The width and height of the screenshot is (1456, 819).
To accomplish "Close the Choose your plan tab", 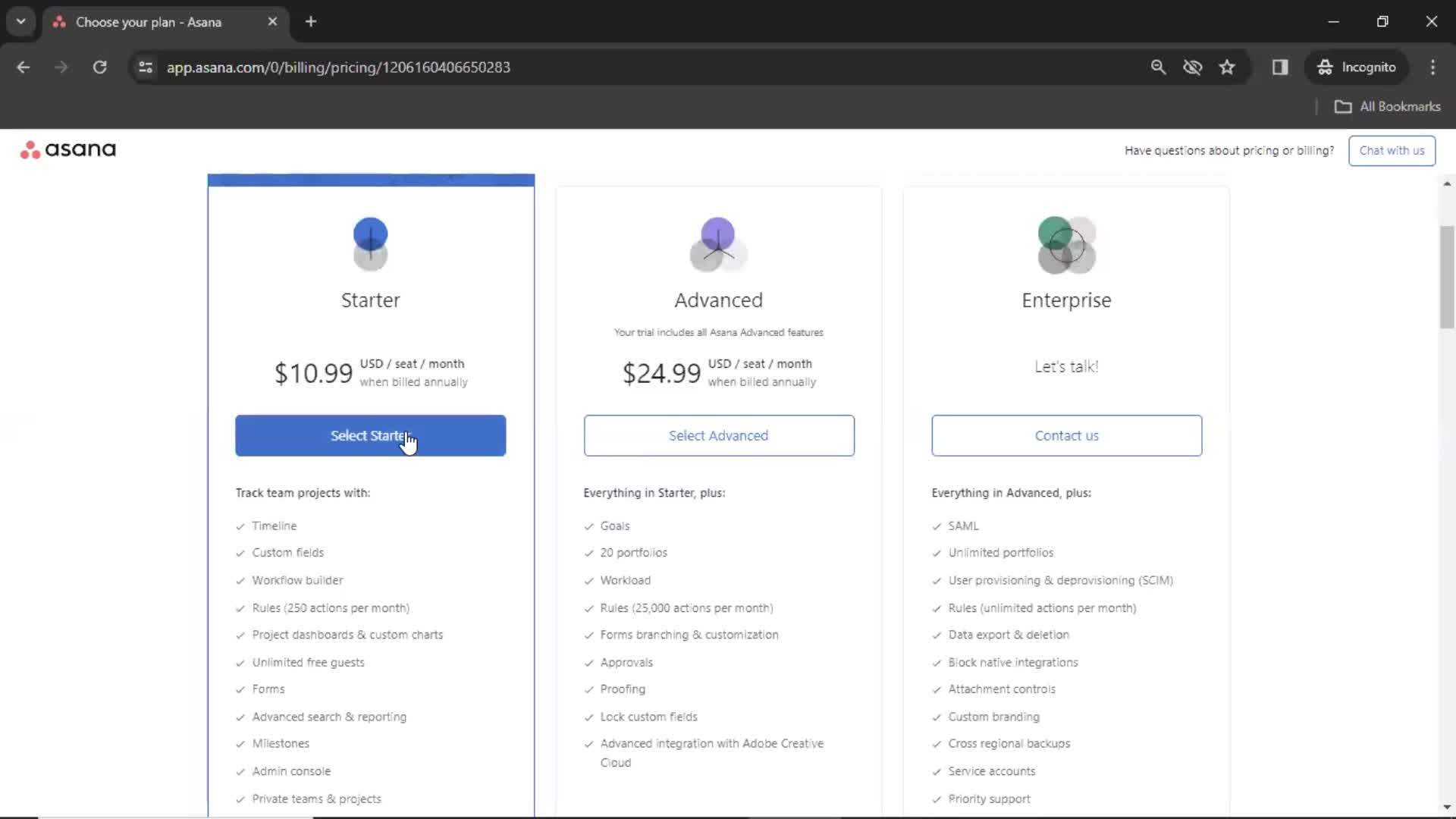I will coord(272,22).
